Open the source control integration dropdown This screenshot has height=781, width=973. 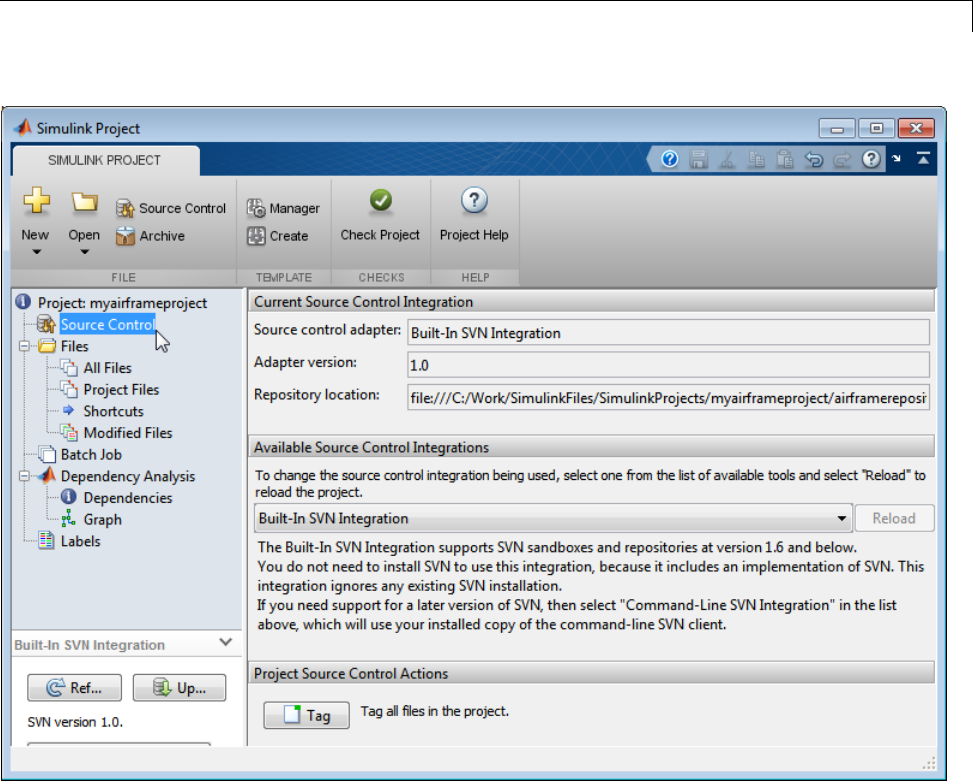point(553,519)
